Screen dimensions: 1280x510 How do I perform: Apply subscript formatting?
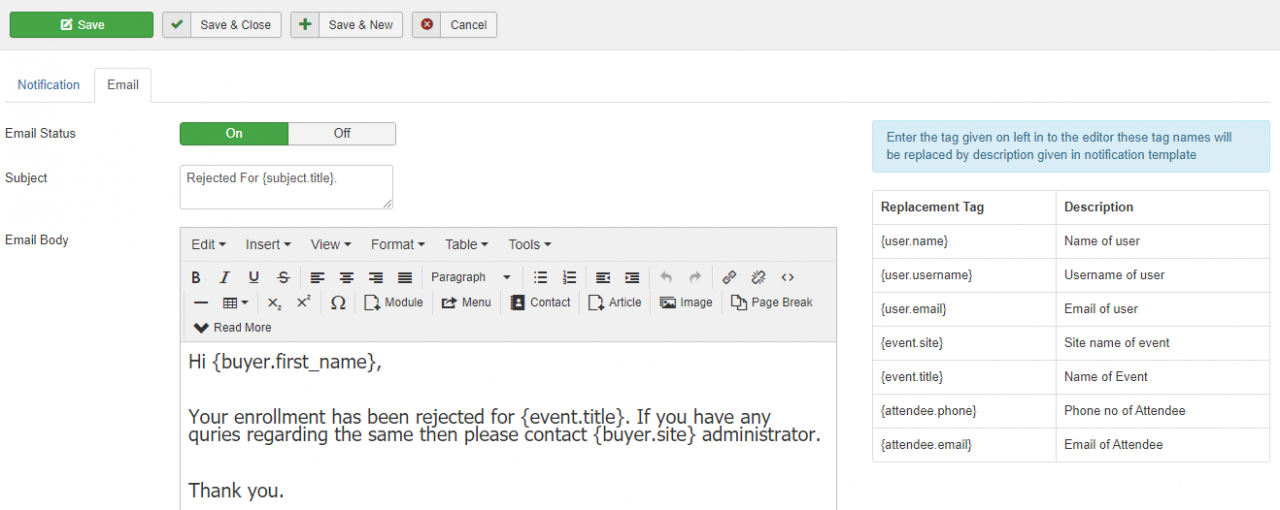click(x=274, y=302)
